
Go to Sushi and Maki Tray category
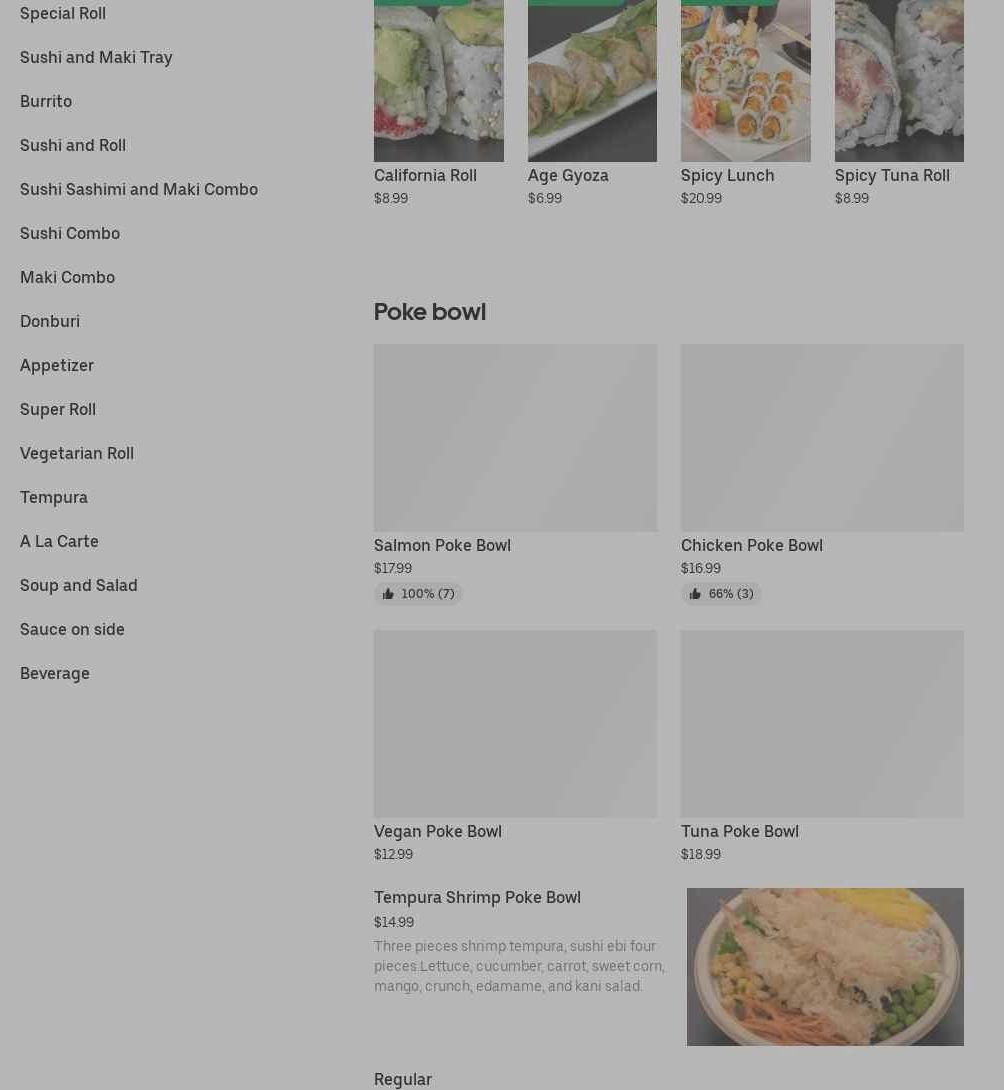(x=96, y=57)
